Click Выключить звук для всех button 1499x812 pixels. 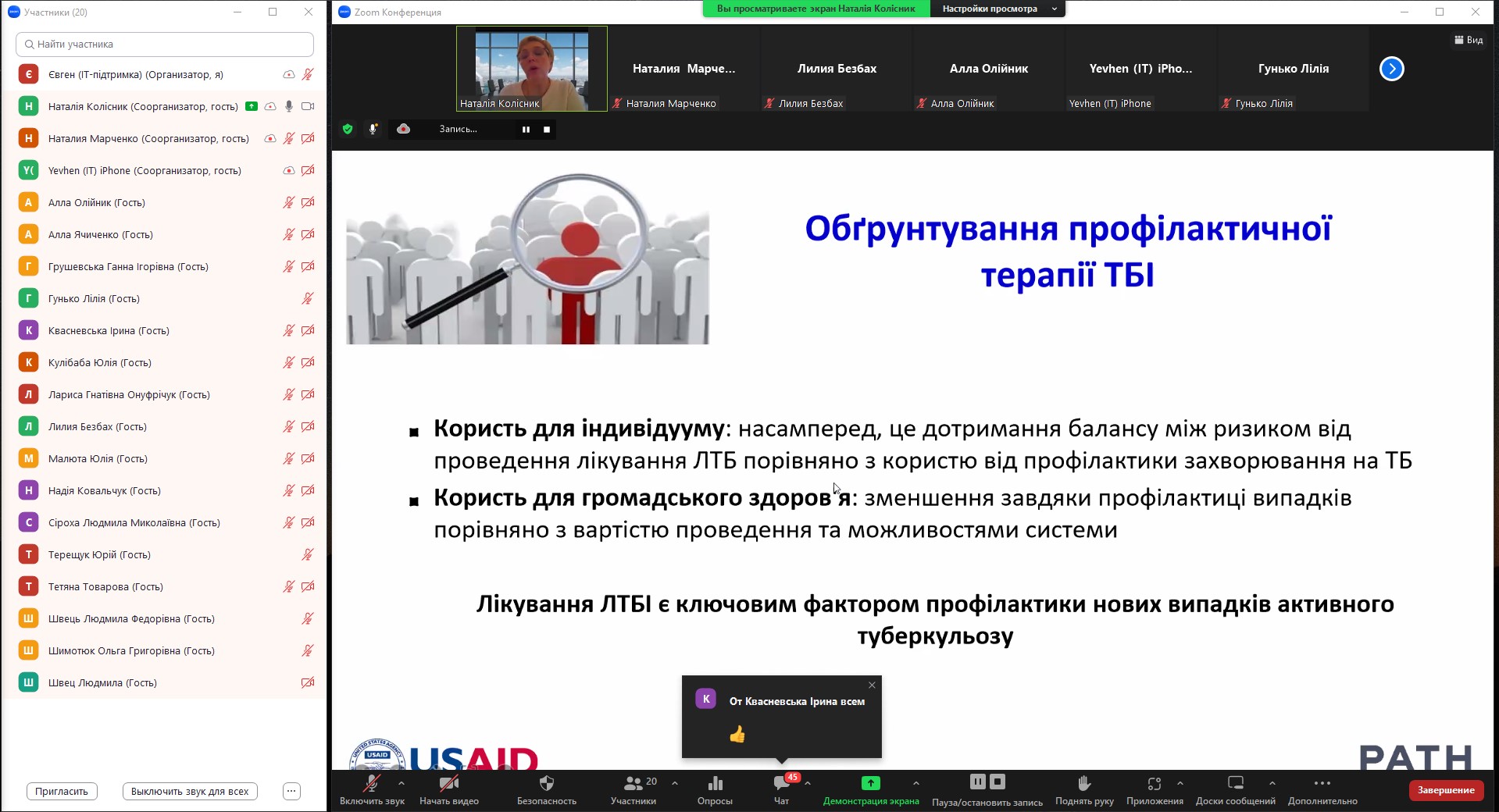coord(190,791)
